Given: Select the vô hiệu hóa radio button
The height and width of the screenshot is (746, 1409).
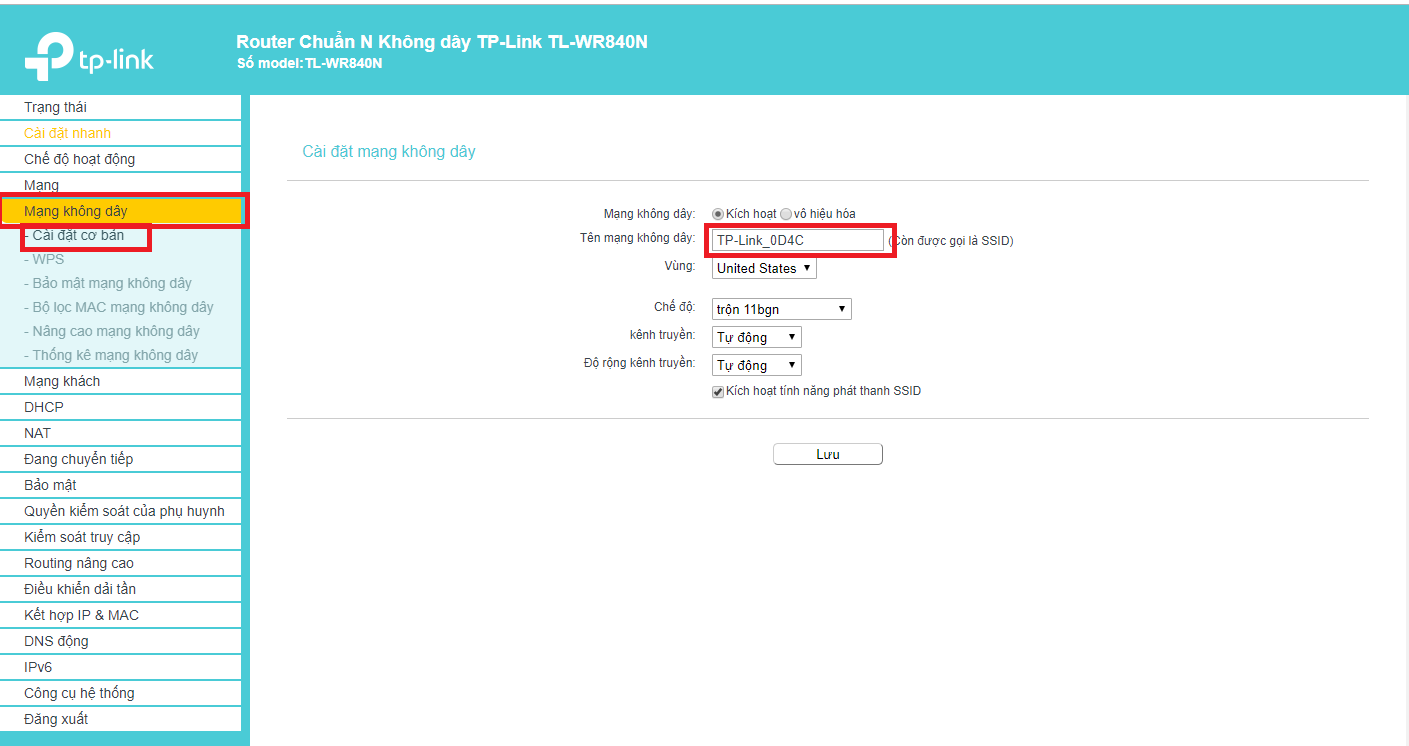Looking at the screenshot, I should tap(786, 214).
